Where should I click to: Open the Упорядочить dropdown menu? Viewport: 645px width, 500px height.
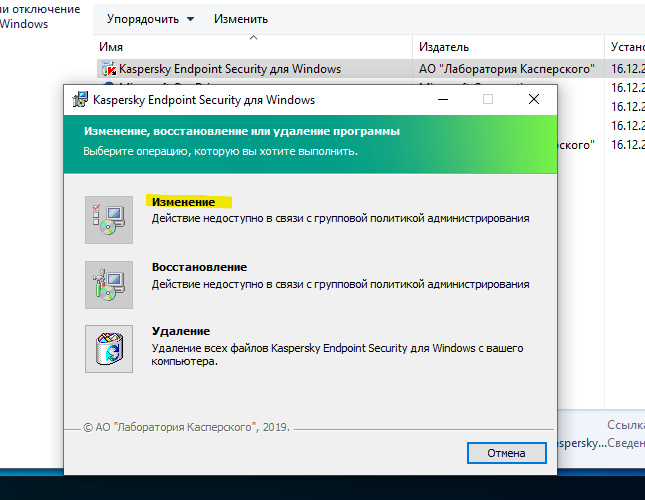[150, 19]
